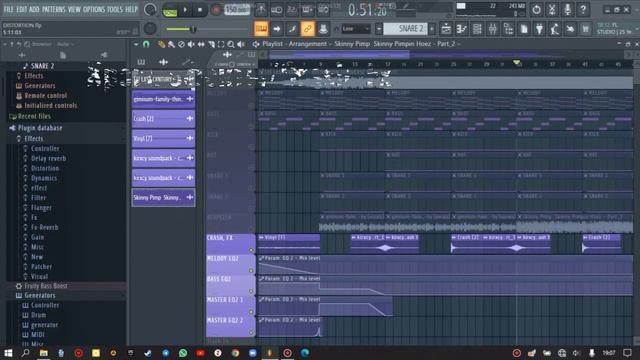Click the microphone one-click recording icon
The image size is (640, 360).
point(567,9)
